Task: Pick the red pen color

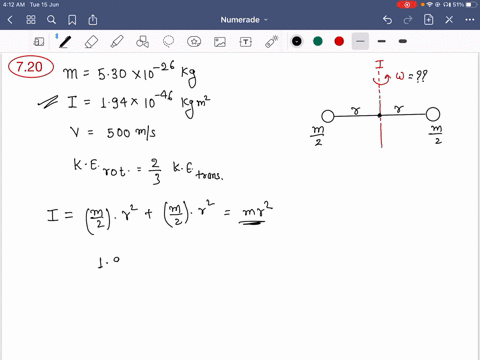Action: click(339, 41)
